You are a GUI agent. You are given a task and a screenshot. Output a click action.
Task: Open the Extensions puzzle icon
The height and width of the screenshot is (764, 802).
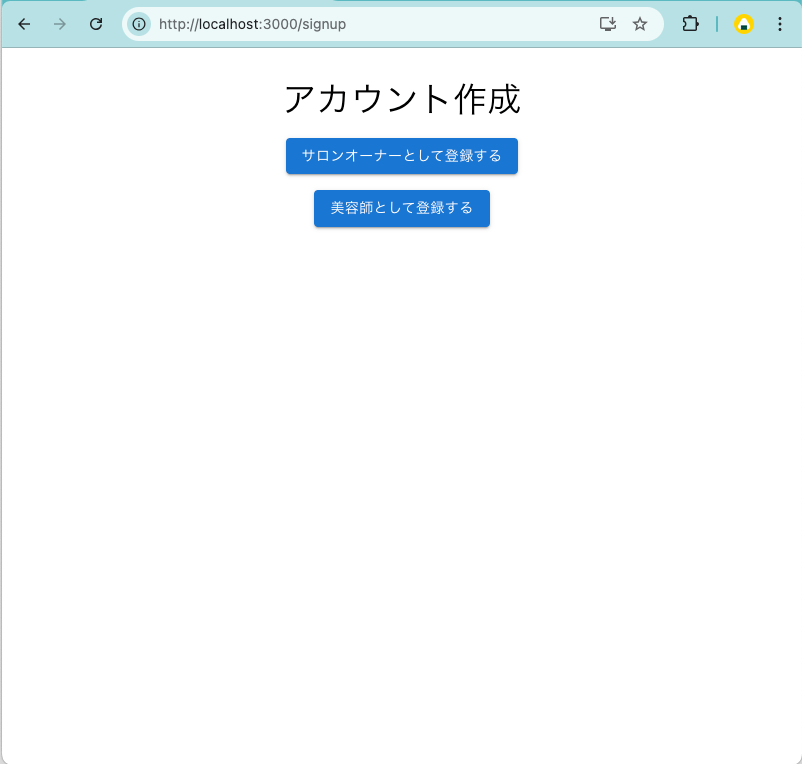690,24
